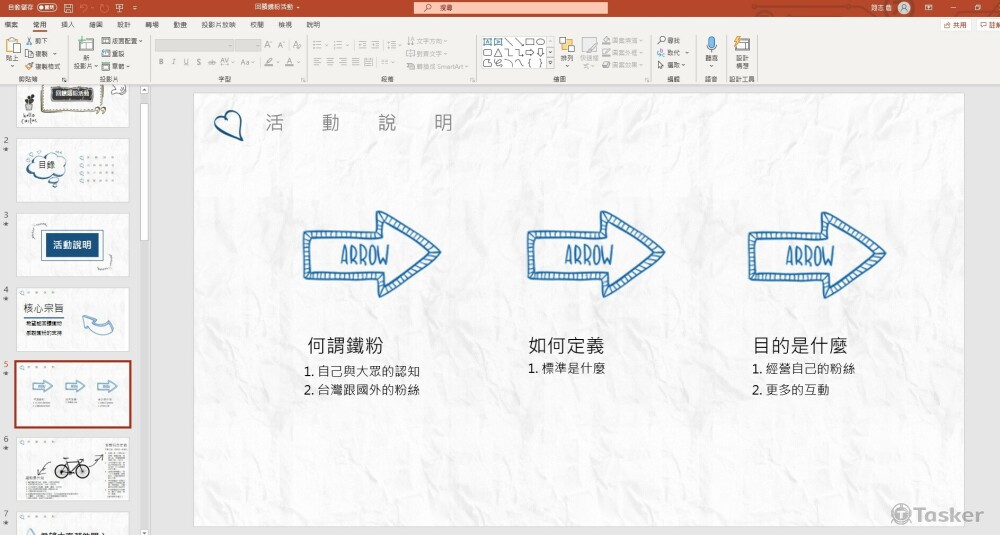Select the bicycle slide 6 thumbnail
The image size is (1000, 535).
coord(72,468)
